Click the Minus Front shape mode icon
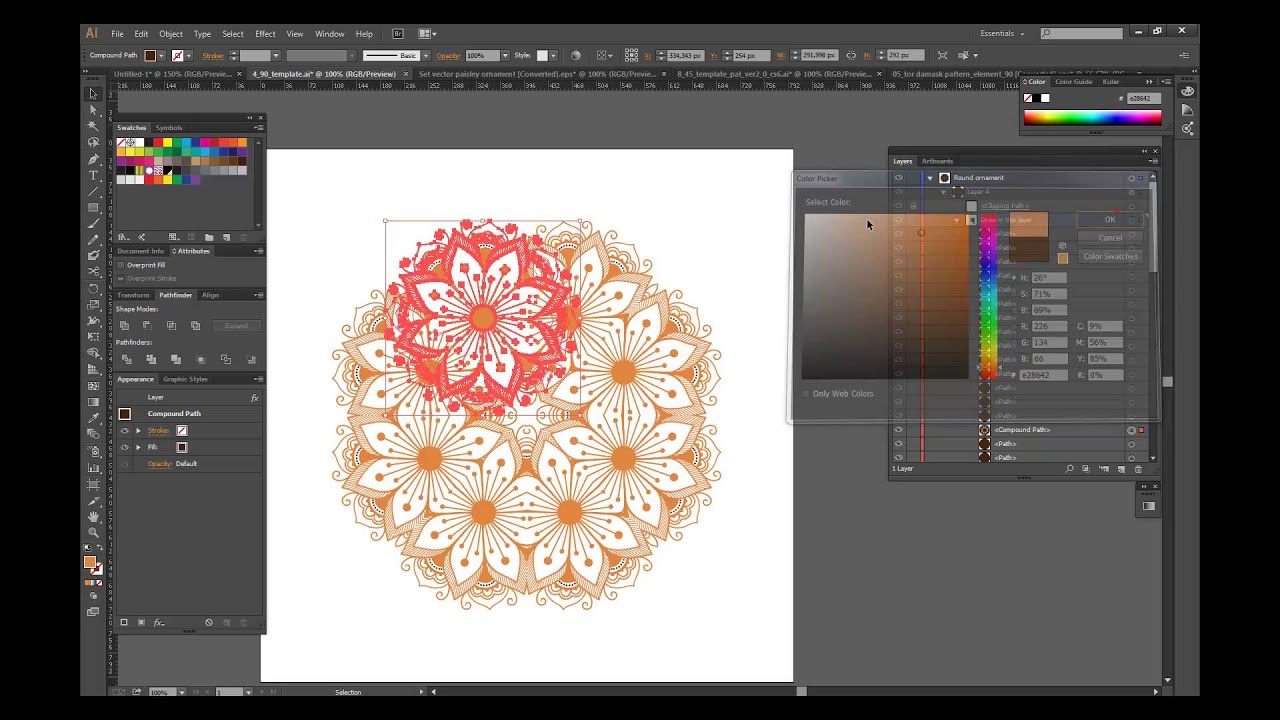The width and height of the screenshot is (1280, 720). pos(147,326)
